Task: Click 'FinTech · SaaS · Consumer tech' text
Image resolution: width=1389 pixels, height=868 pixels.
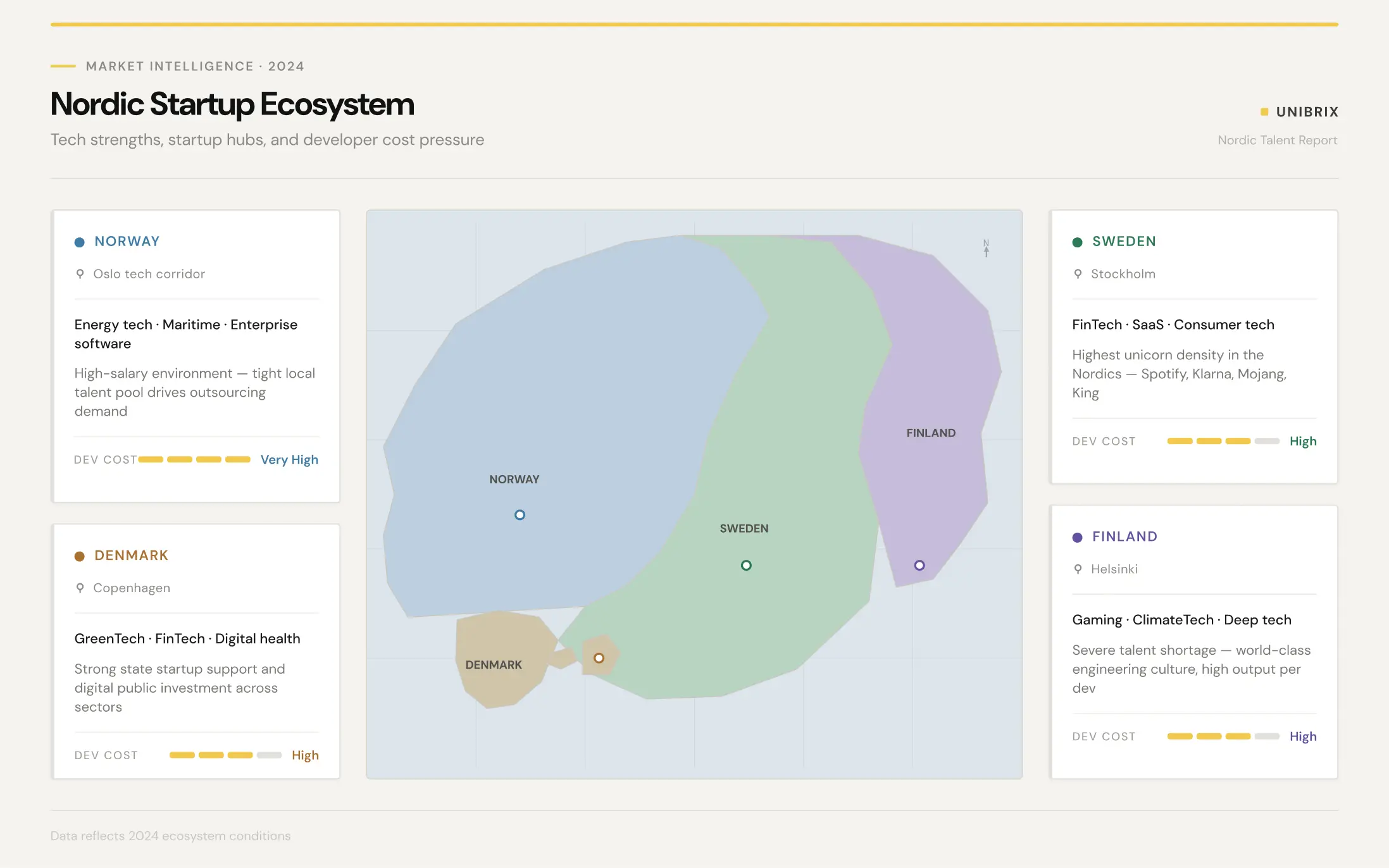Action: [1173, 325]
